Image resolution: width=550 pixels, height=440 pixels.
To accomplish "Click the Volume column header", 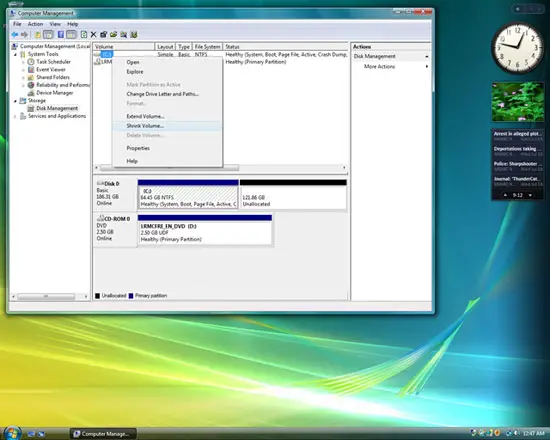I will coord(123,47).
